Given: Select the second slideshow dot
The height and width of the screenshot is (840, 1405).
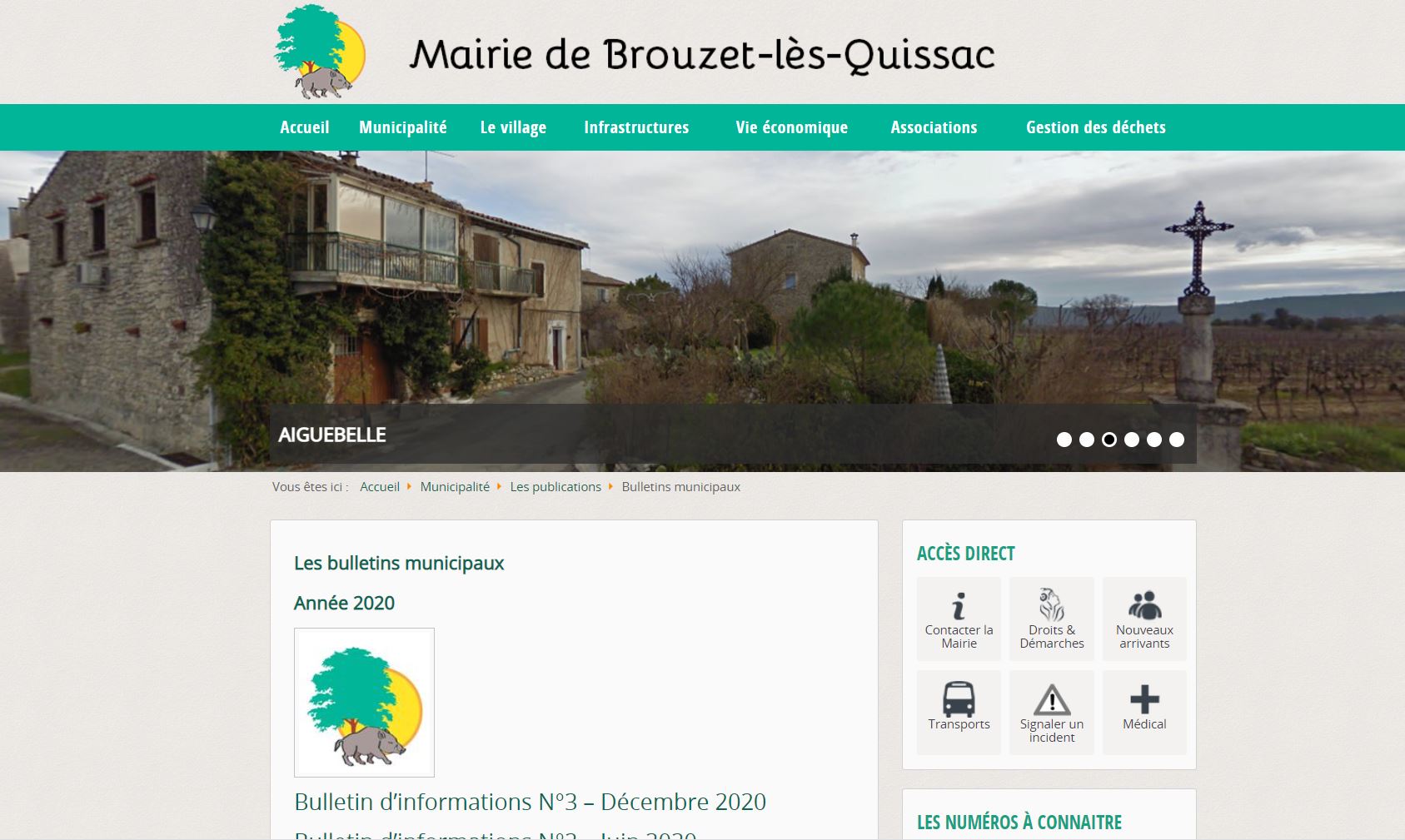Looking at the screenshot, I should coord(1087,440).
